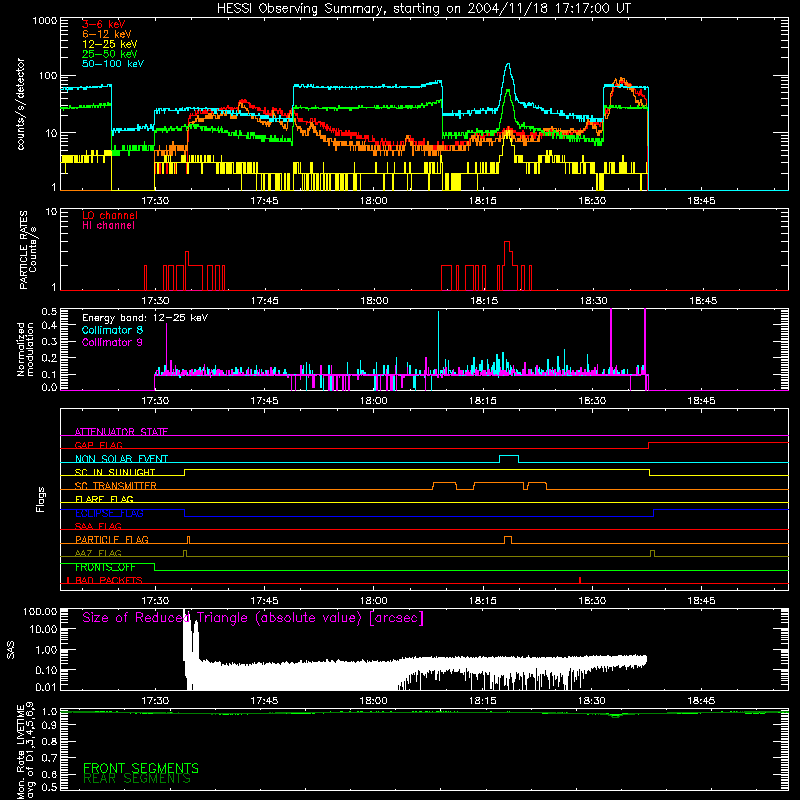Click 18:45 time label under SAS panel

tap(701, 701)
